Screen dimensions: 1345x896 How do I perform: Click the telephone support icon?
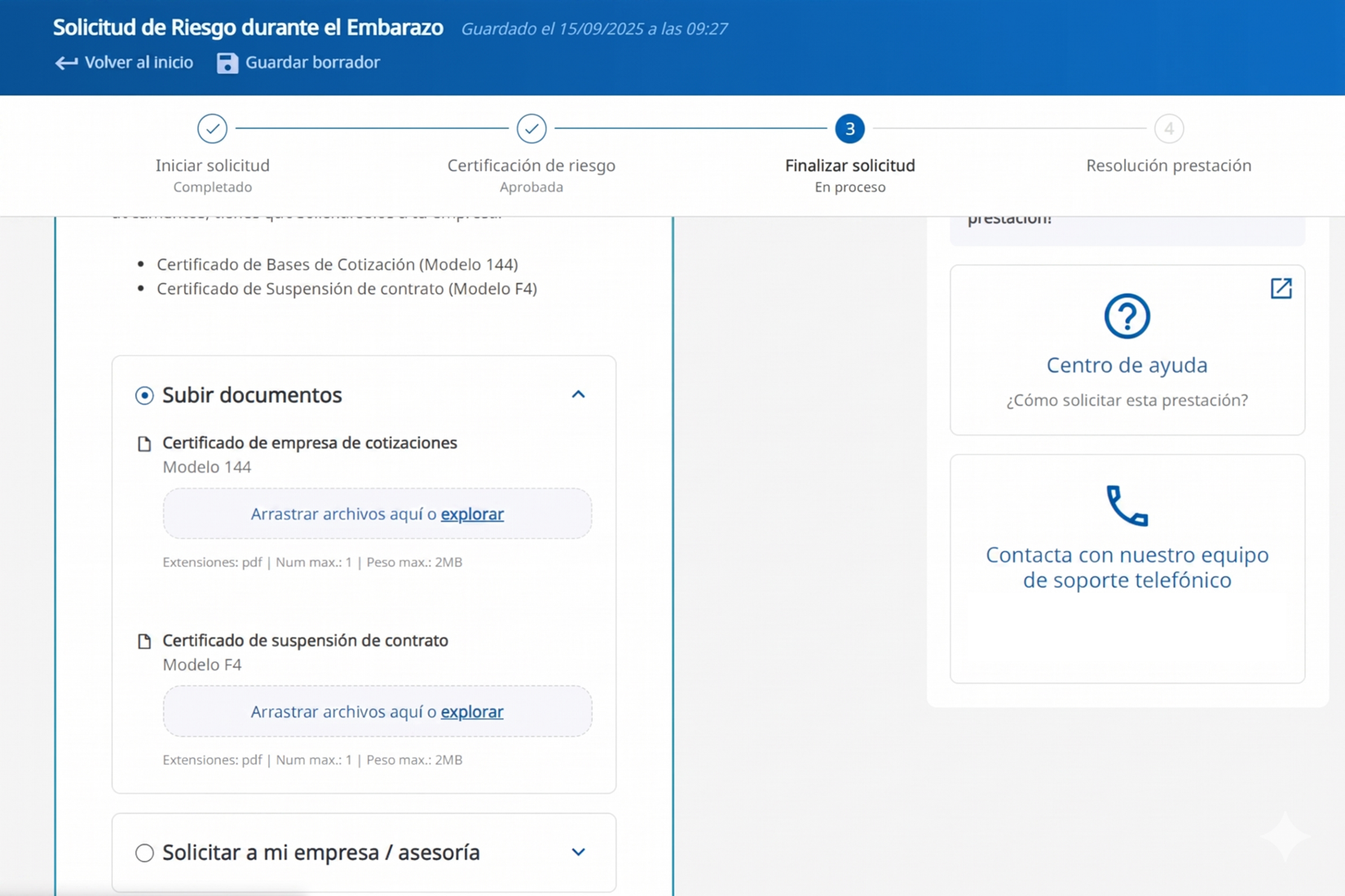tap(1127, 506)
